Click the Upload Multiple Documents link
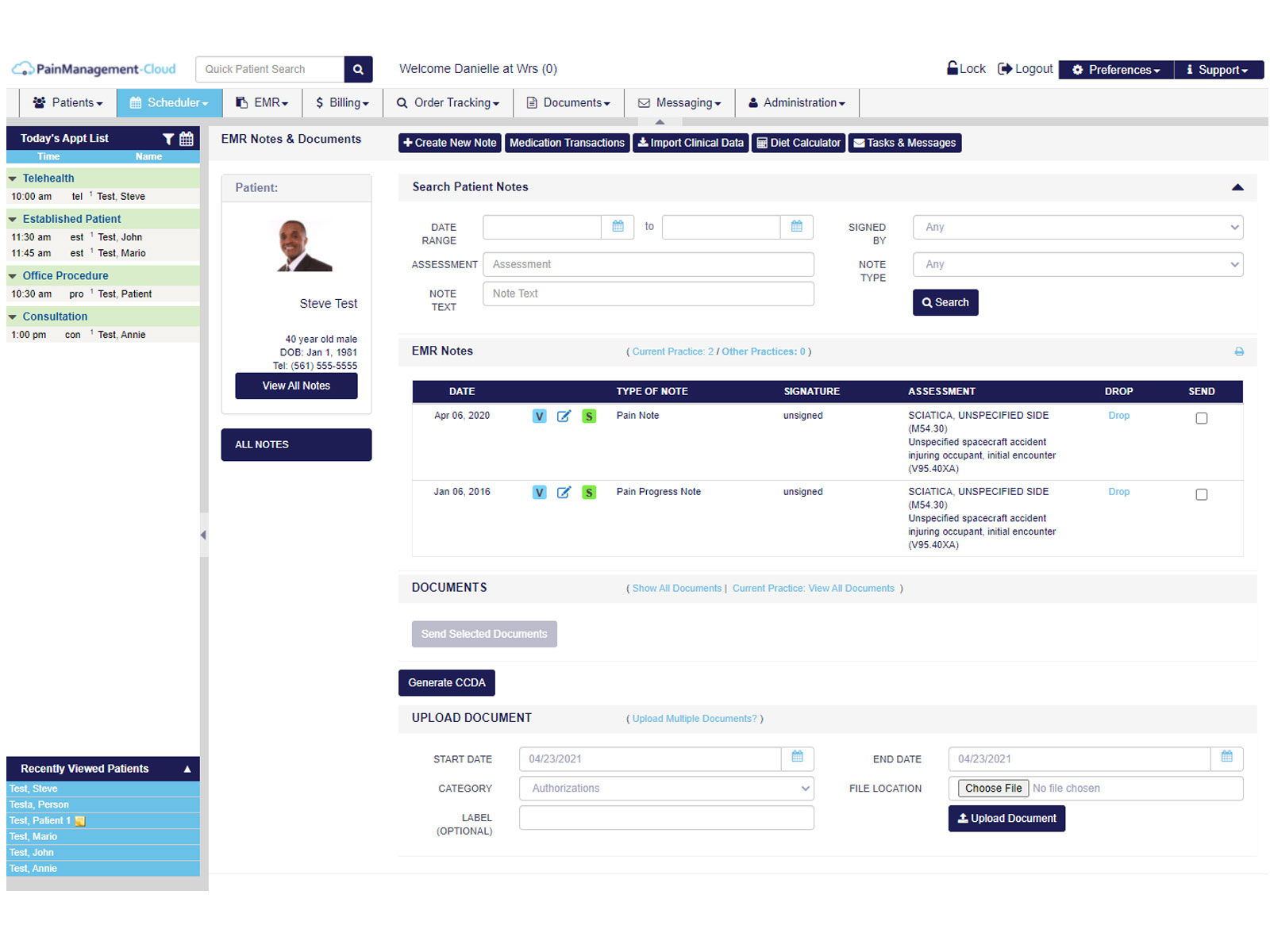This screenshot has height=952, width=1270. click(695, 719)
